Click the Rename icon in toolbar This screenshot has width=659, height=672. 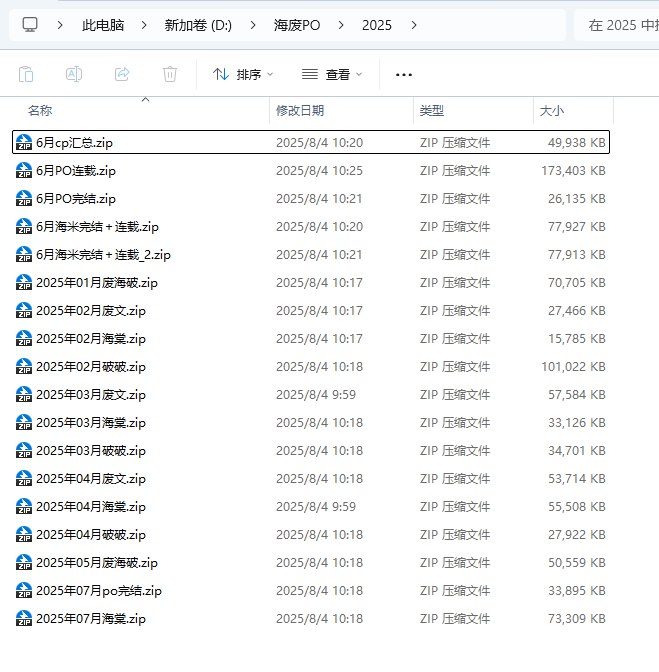74,74
